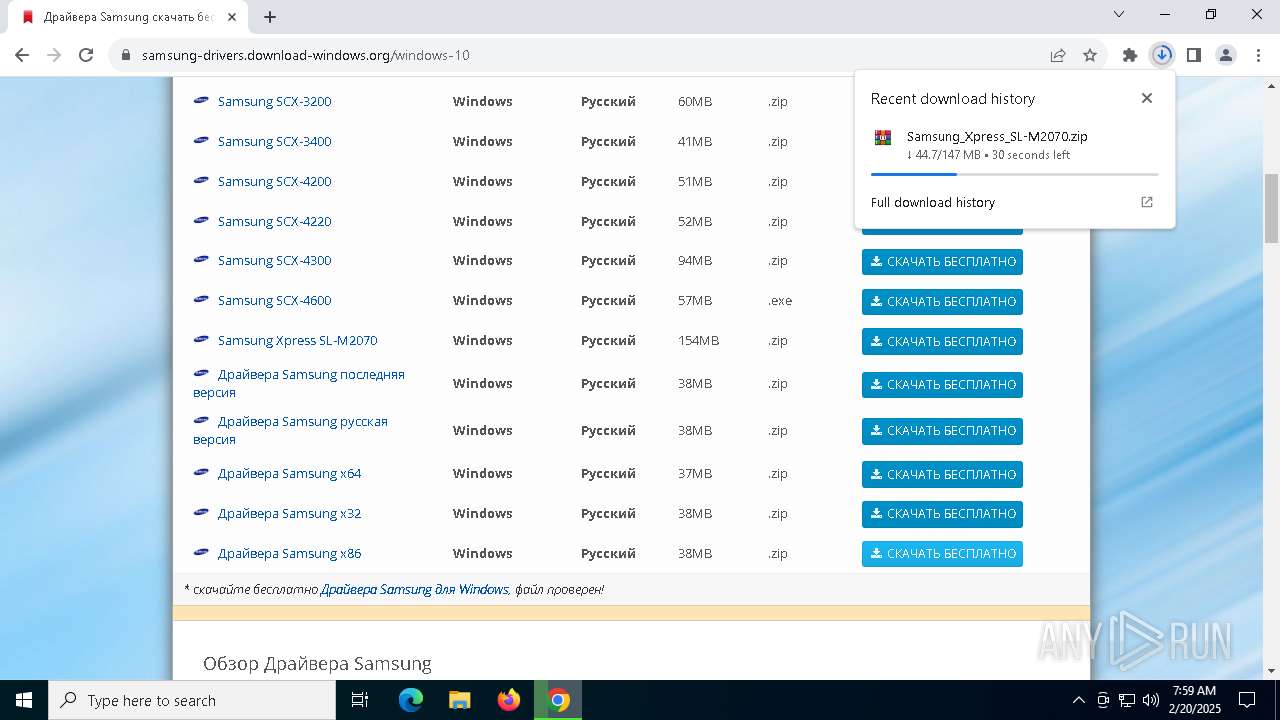The image size is (1280, 720).
Task: Click the zip file icon in downloads
Action: click(882, 138)
